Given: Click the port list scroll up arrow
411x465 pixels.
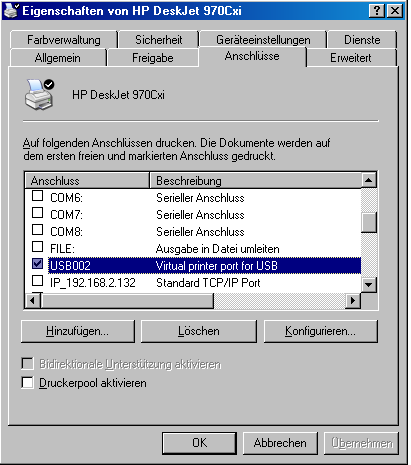Looking at the screenshot, I should click(369, 180).
